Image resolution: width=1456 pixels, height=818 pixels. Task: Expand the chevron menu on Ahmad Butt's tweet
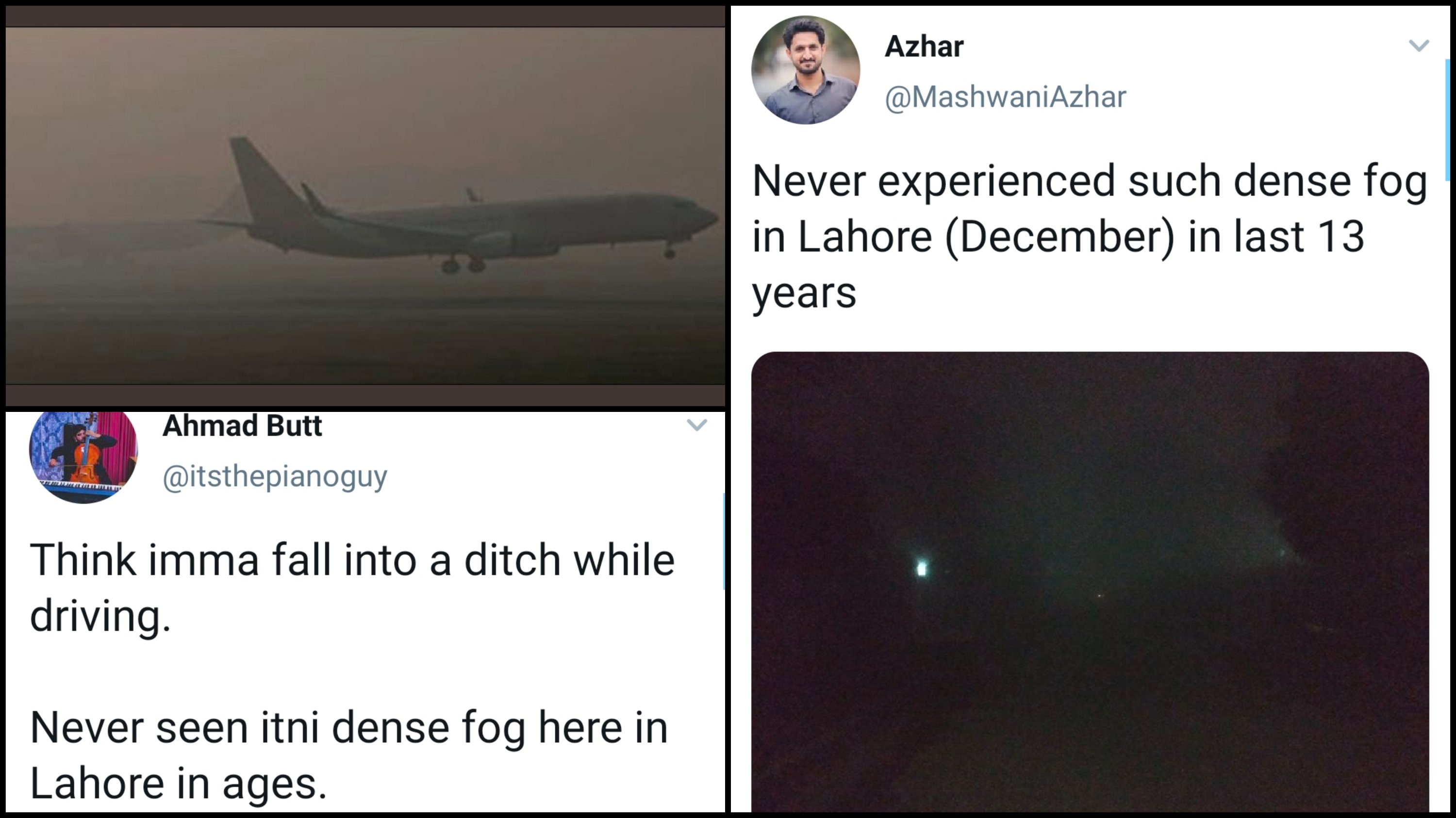click(x=696, y=425)
